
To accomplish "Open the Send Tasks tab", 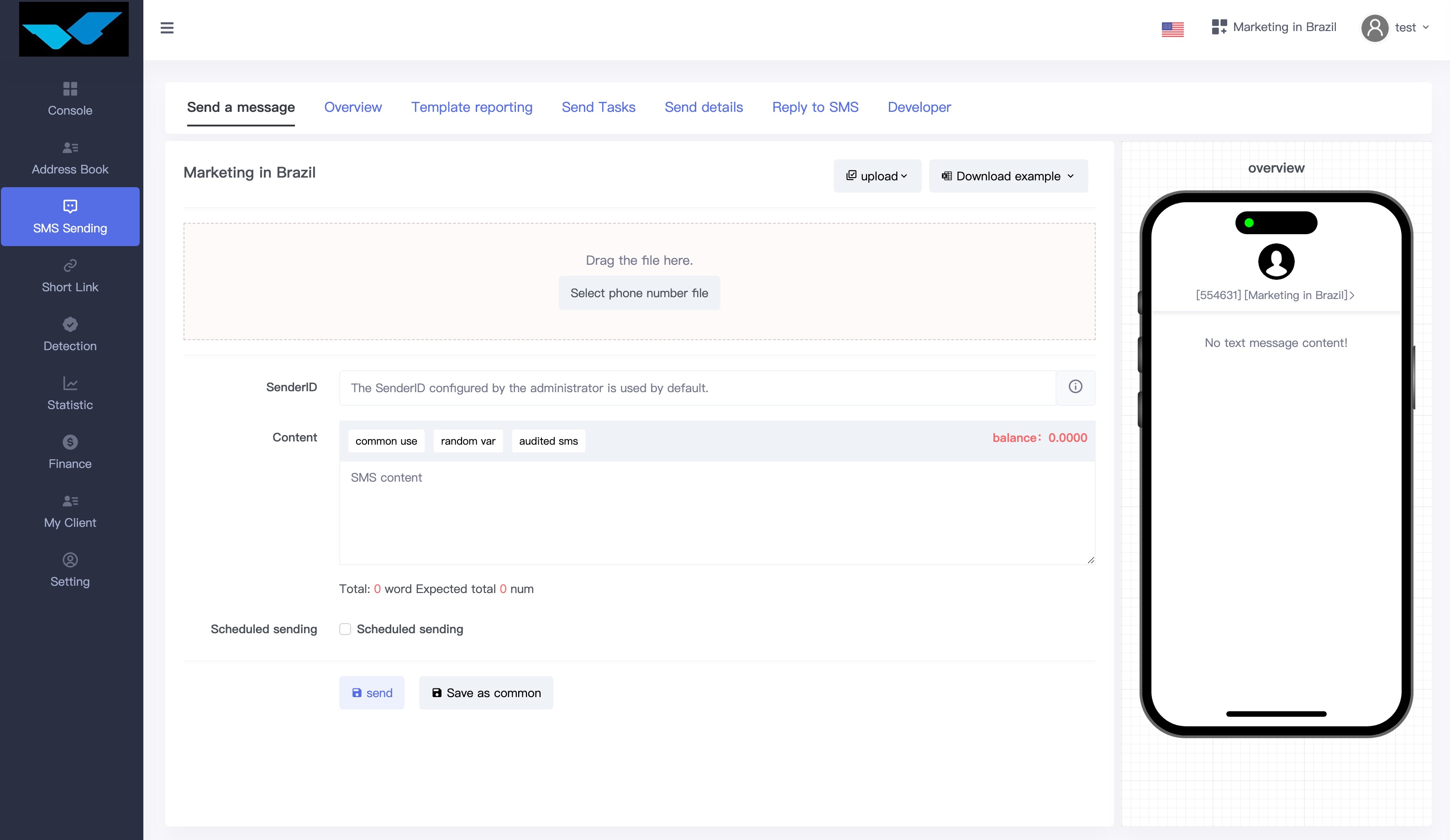I will tap(599, 107).
